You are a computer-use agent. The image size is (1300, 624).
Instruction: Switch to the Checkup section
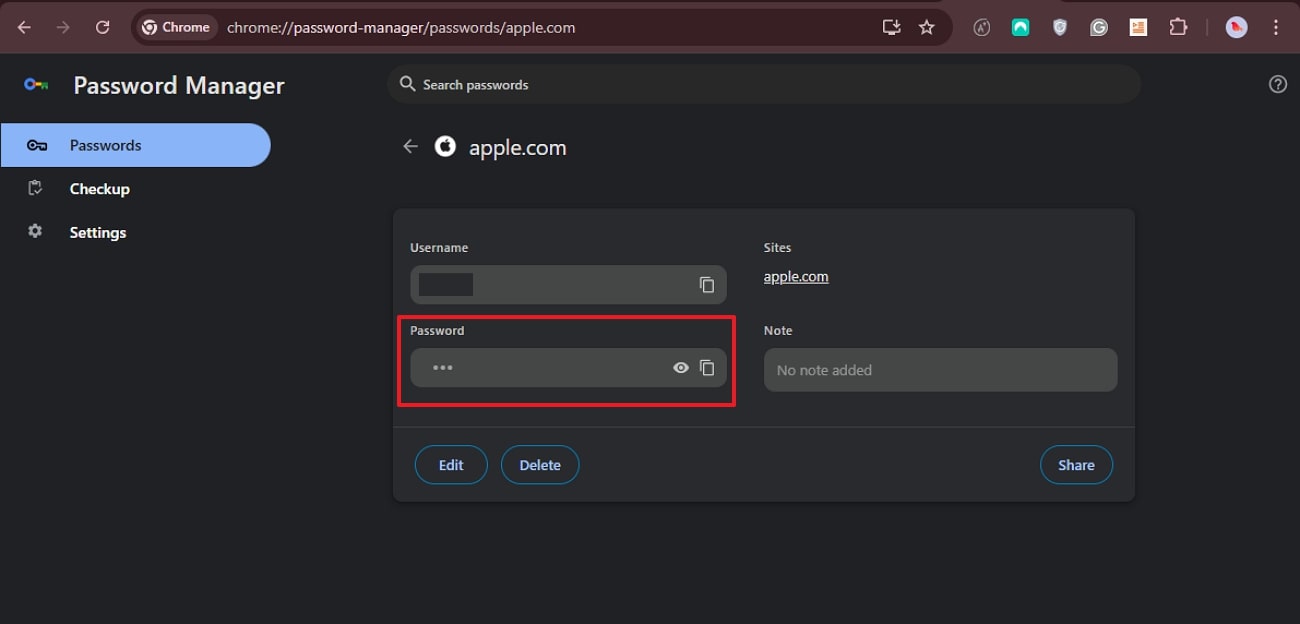(100, 189)
